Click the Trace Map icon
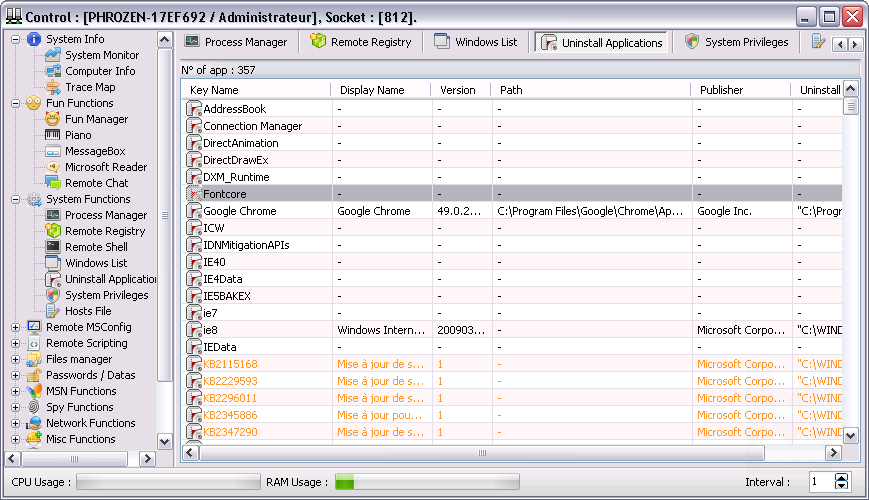Image resolution: width=869 pixels, height=500 pixels. click(53, 87)
